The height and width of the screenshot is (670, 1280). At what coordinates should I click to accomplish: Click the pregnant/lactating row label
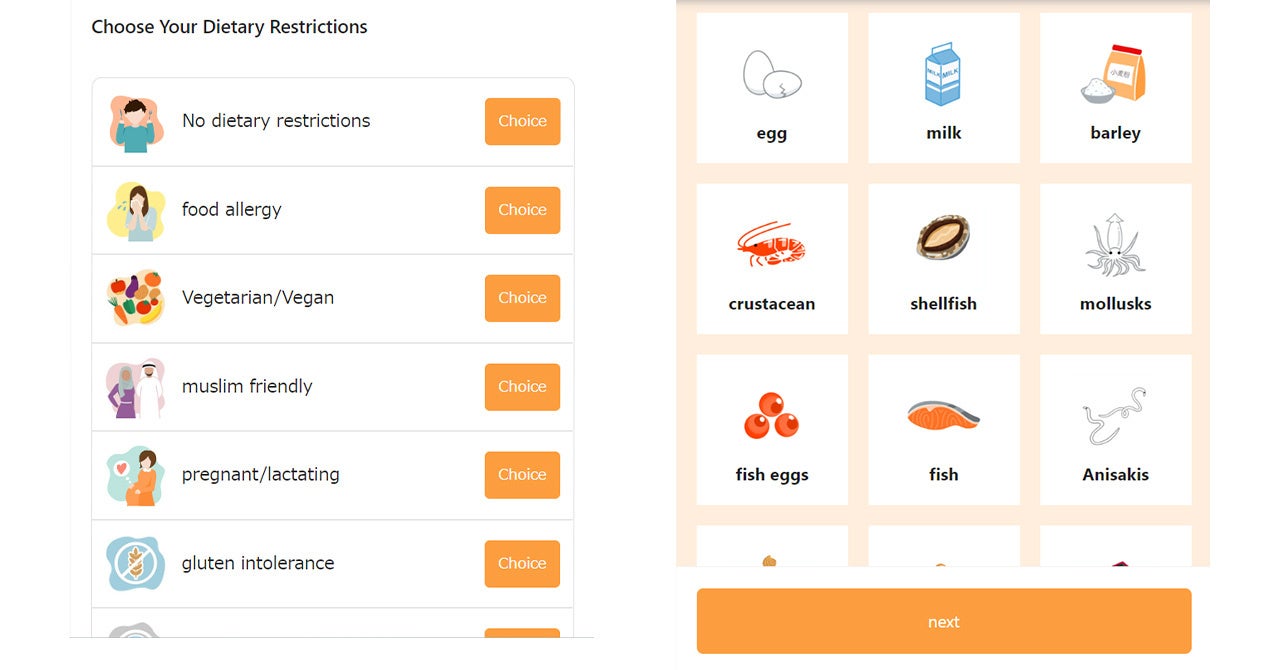tap(260, 475)
